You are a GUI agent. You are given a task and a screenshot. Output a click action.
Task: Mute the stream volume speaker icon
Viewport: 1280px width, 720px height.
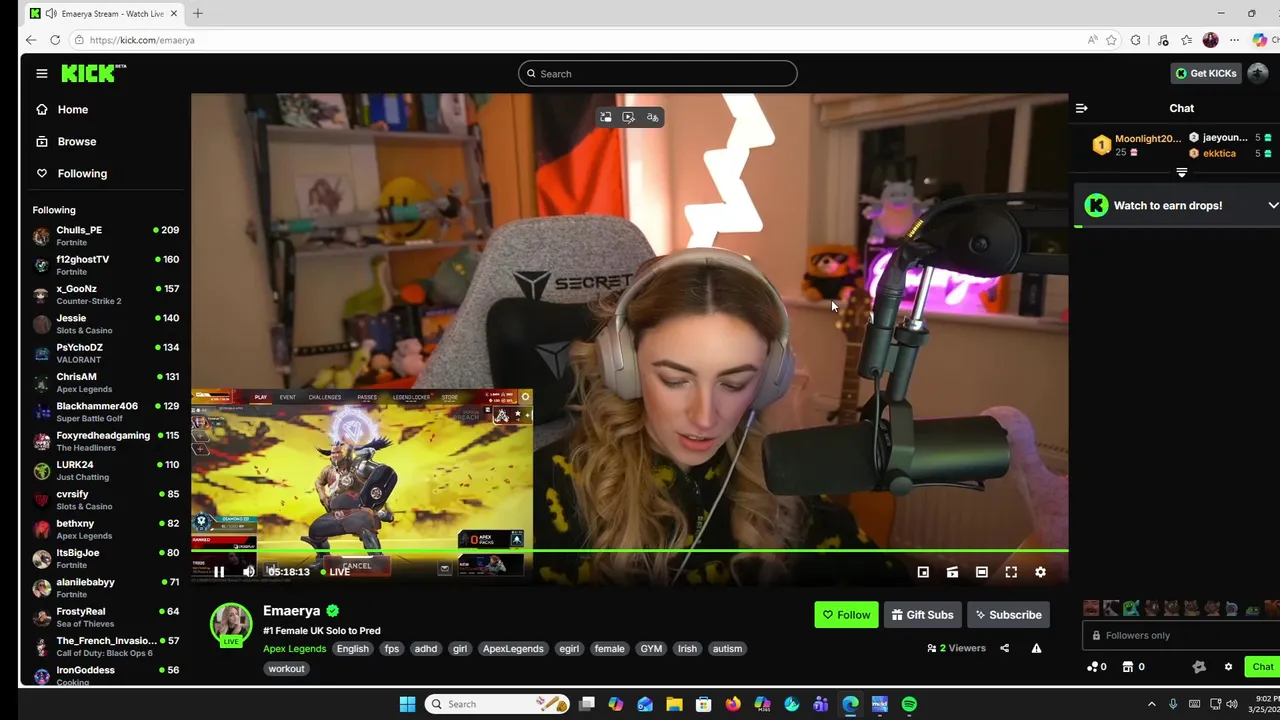pos(249,572)
